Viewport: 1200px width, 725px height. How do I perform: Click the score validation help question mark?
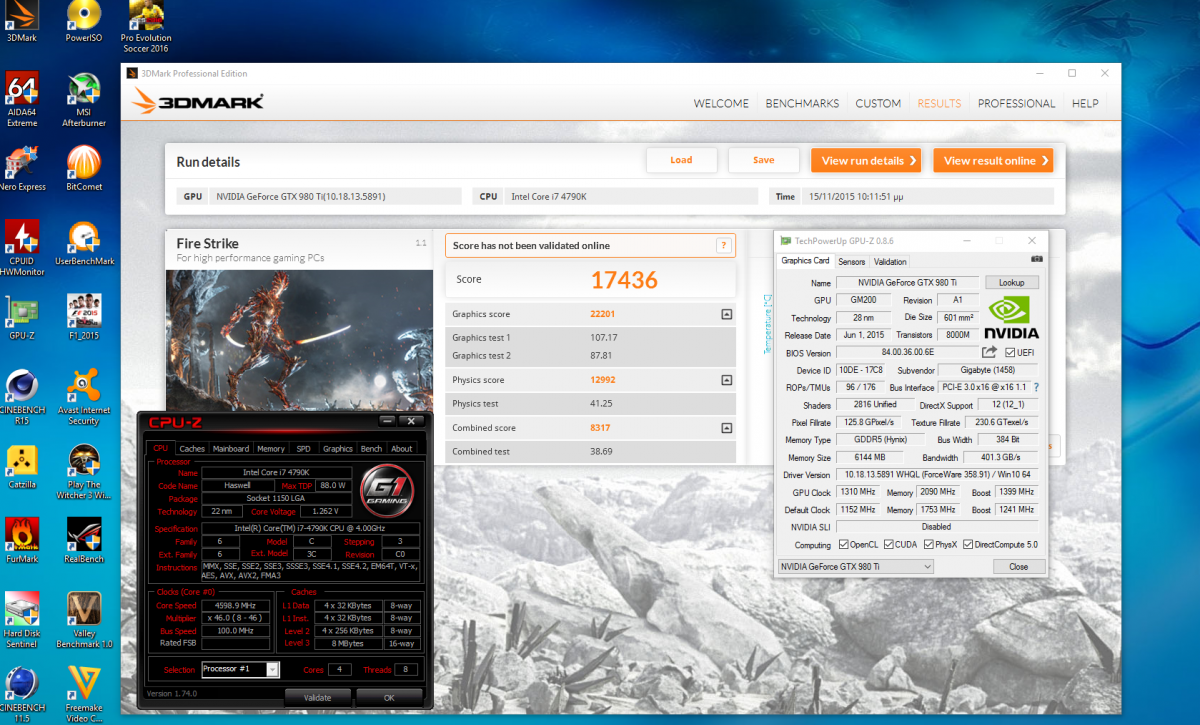coord(723,245)
